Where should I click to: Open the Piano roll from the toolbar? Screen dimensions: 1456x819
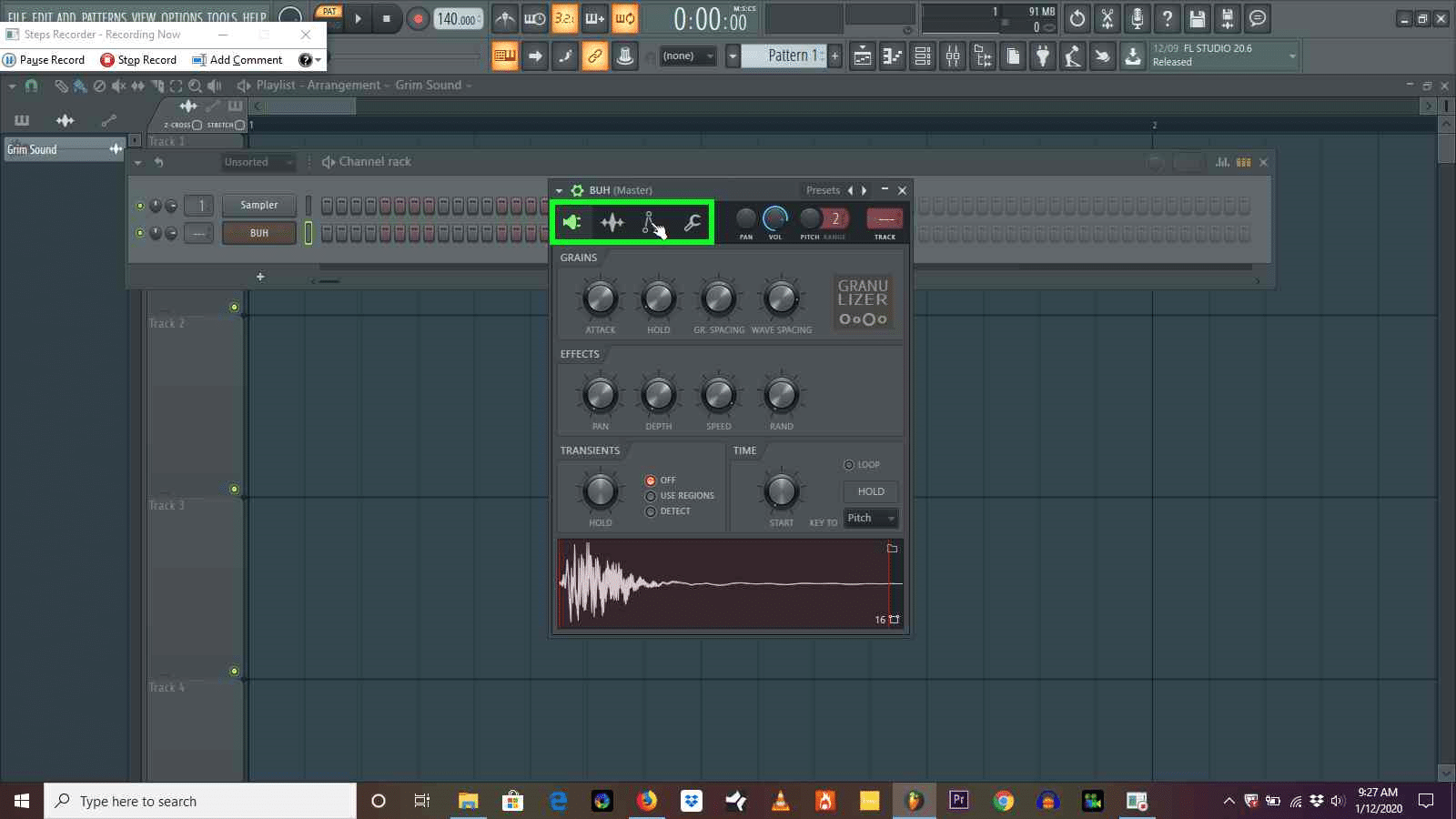(x=893, y=56)
